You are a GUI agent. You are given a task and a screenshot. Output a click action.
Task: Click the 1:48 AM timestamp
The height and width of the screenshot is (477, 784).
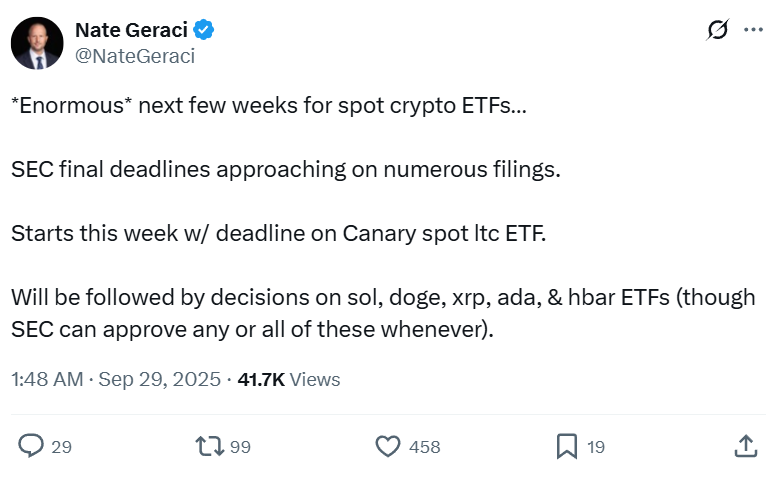pos(44,380)
